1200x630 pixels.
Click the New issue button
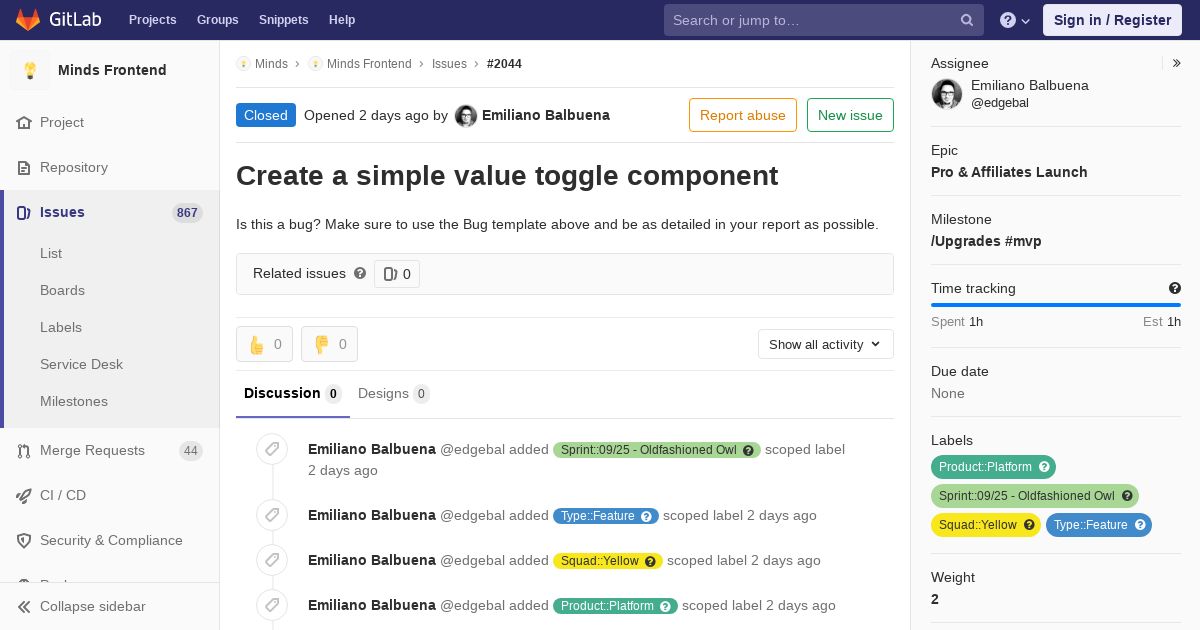point(850,115)
